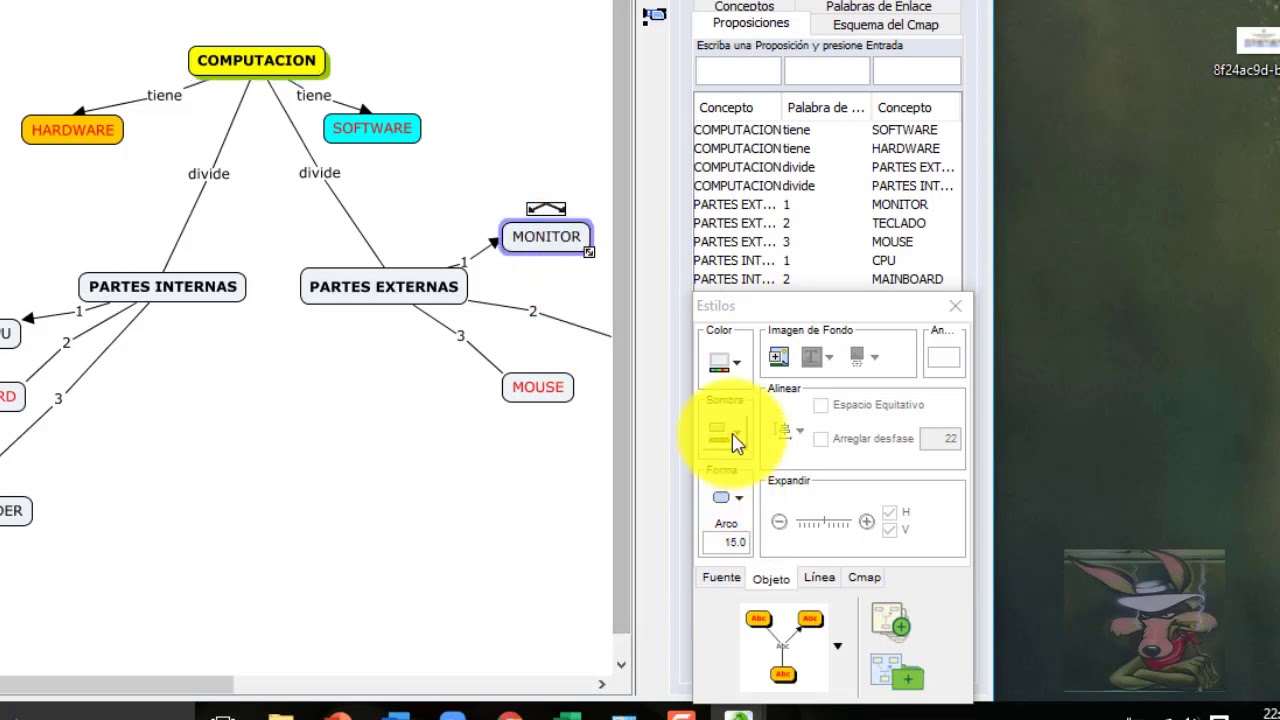
Task: Click the first proposition input field
Action: 738,70
